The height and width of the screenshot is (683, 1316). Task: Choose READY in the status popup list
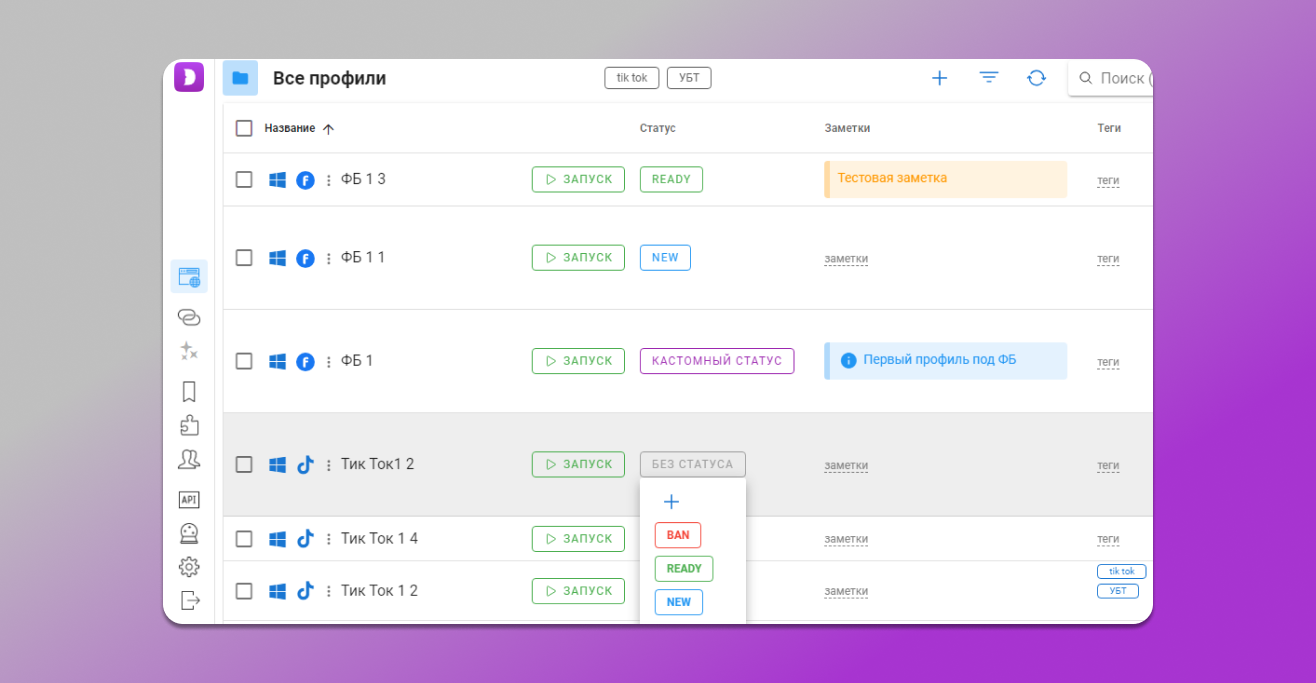(684, 569)
